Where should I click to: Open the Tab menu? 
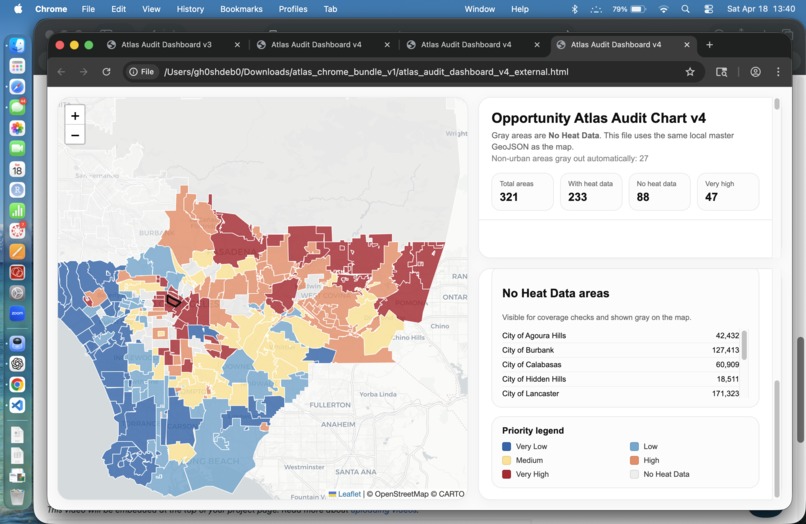point(331,9)
